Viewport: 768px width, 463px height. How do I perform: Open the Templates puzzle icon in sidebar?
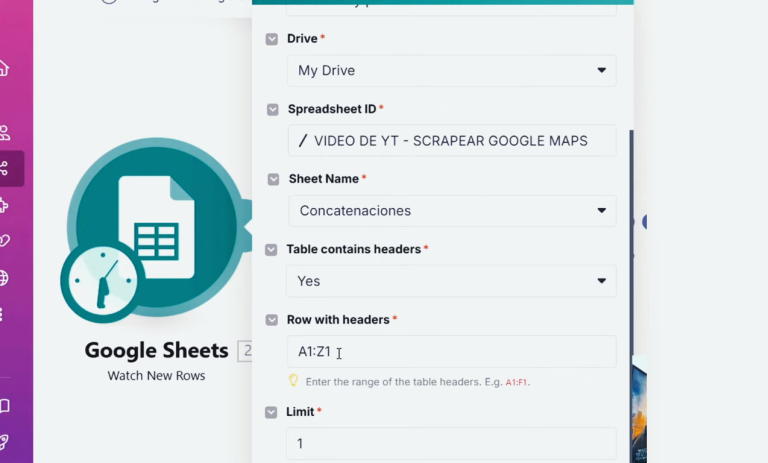coord(5,205)
